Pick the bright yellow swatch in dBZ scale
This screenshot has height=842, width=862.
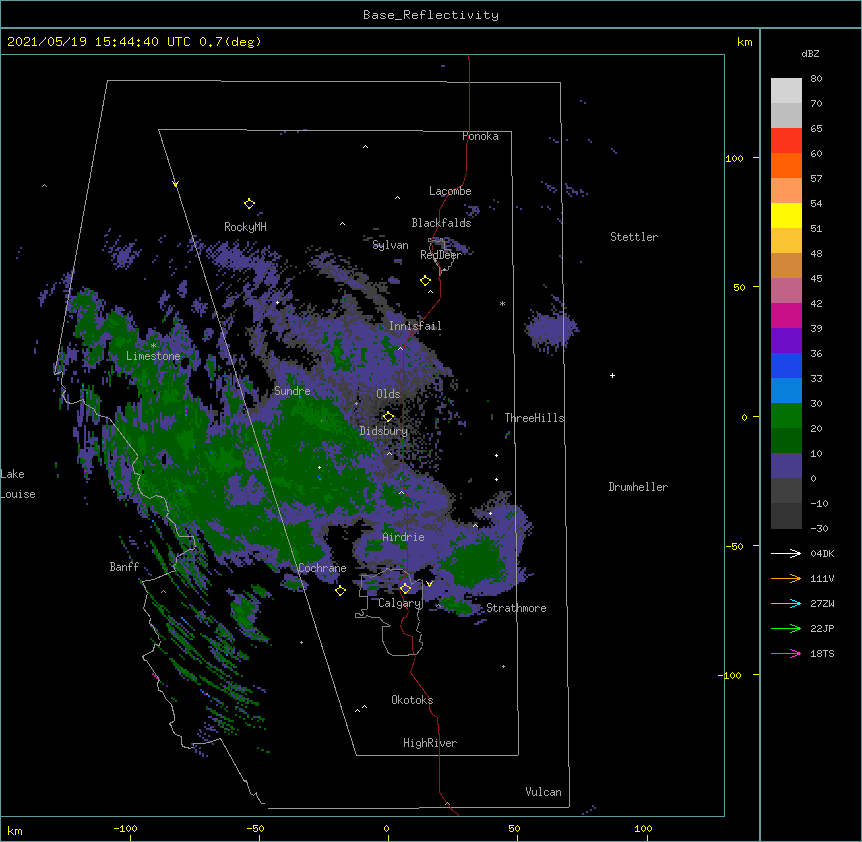tap(786, 215)
